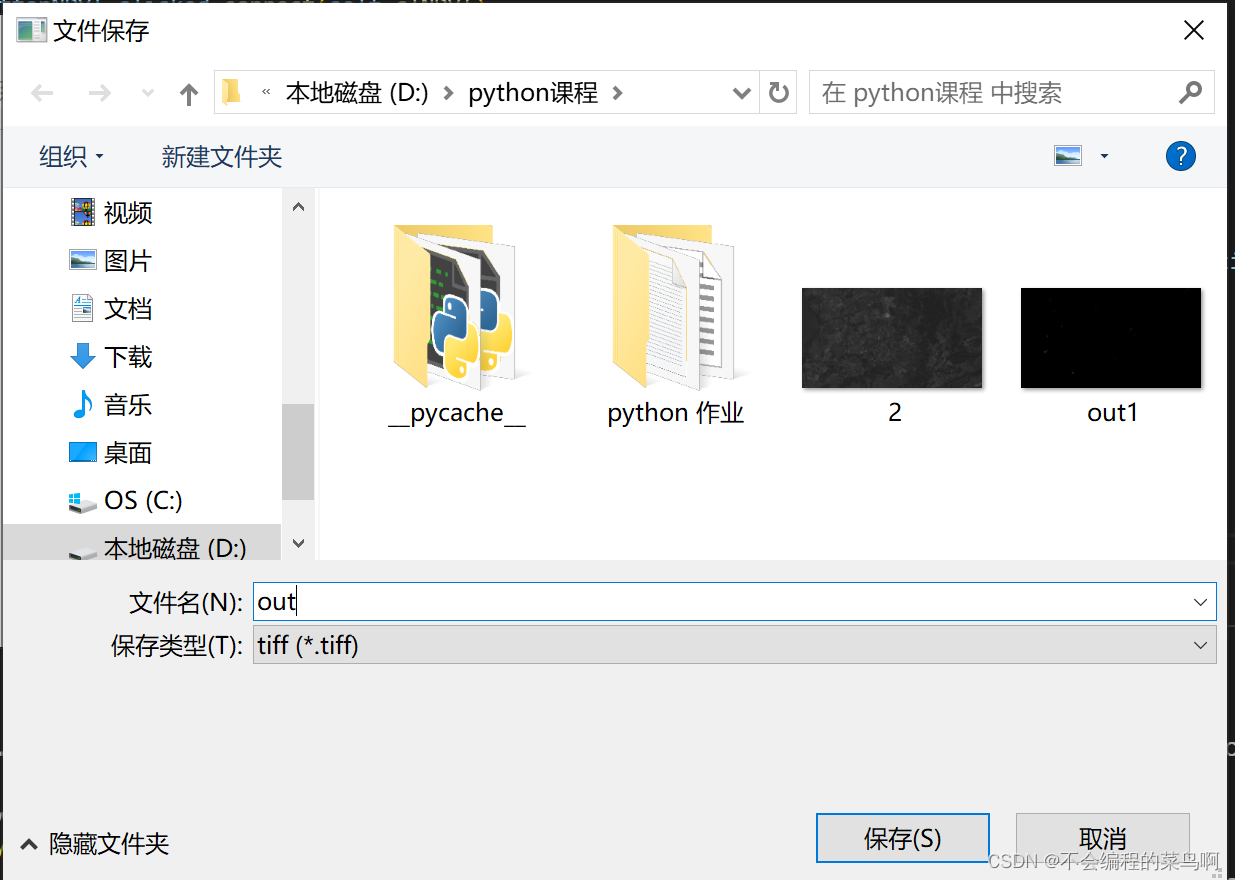Open the 下载 folder in the sidebar
Image resolution: width=1235 pixels, height=880 pixels.
click(126, 356)
